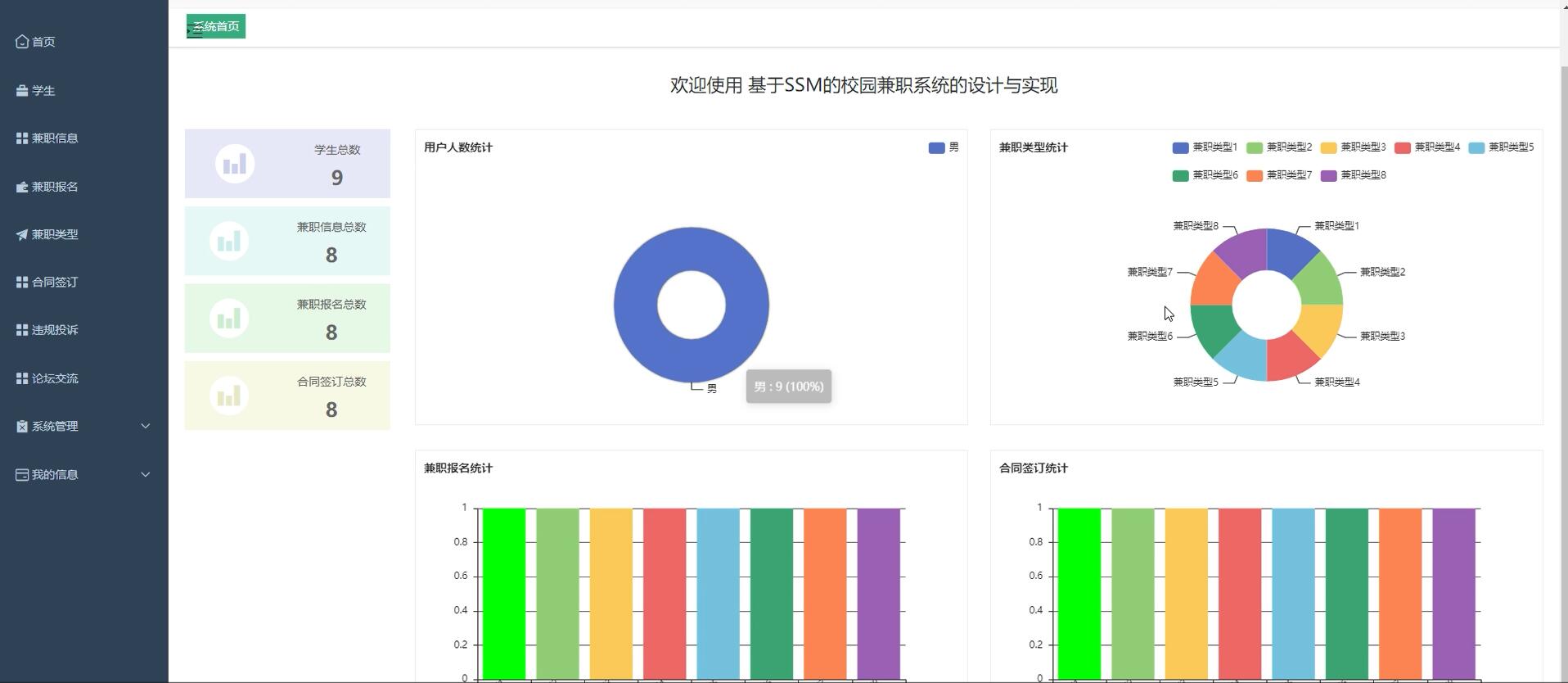Expand the 我的信息 chevron
This screenshot has width=1568, height=683.
(x=146, y=474)
